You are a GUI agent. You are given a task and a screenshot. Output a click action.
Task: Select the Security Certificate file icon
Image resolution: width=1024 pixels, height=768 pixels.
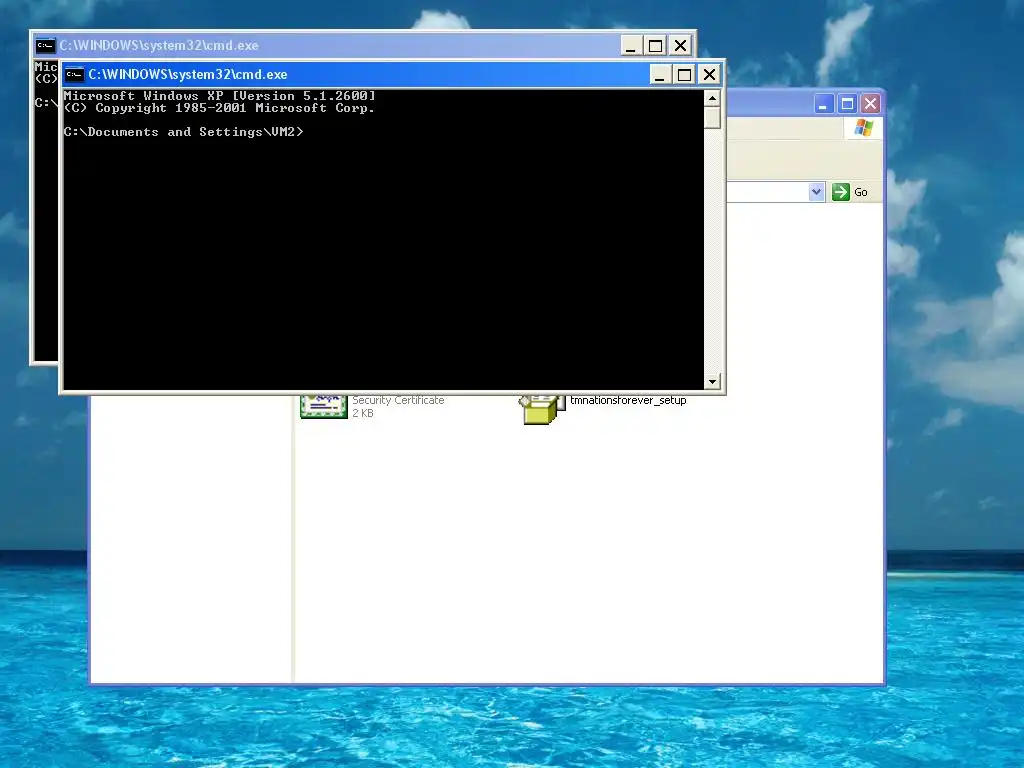pos(323,406)
